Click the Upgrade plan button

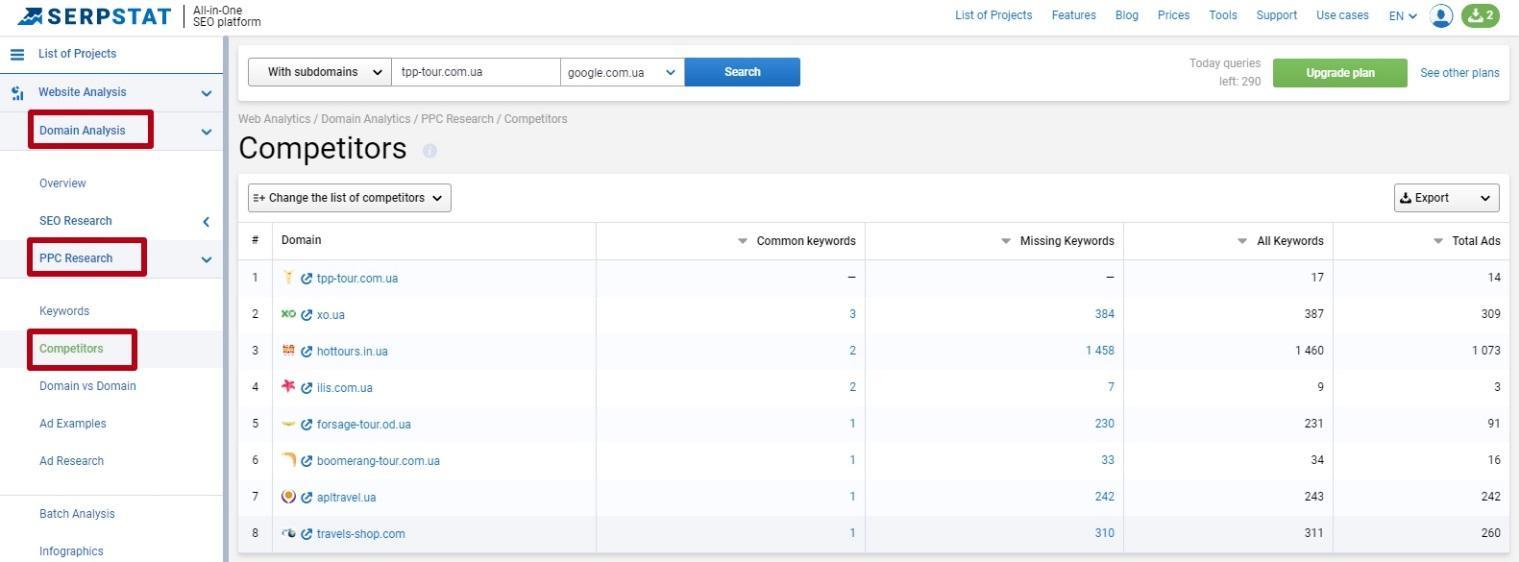[1340, 73]
